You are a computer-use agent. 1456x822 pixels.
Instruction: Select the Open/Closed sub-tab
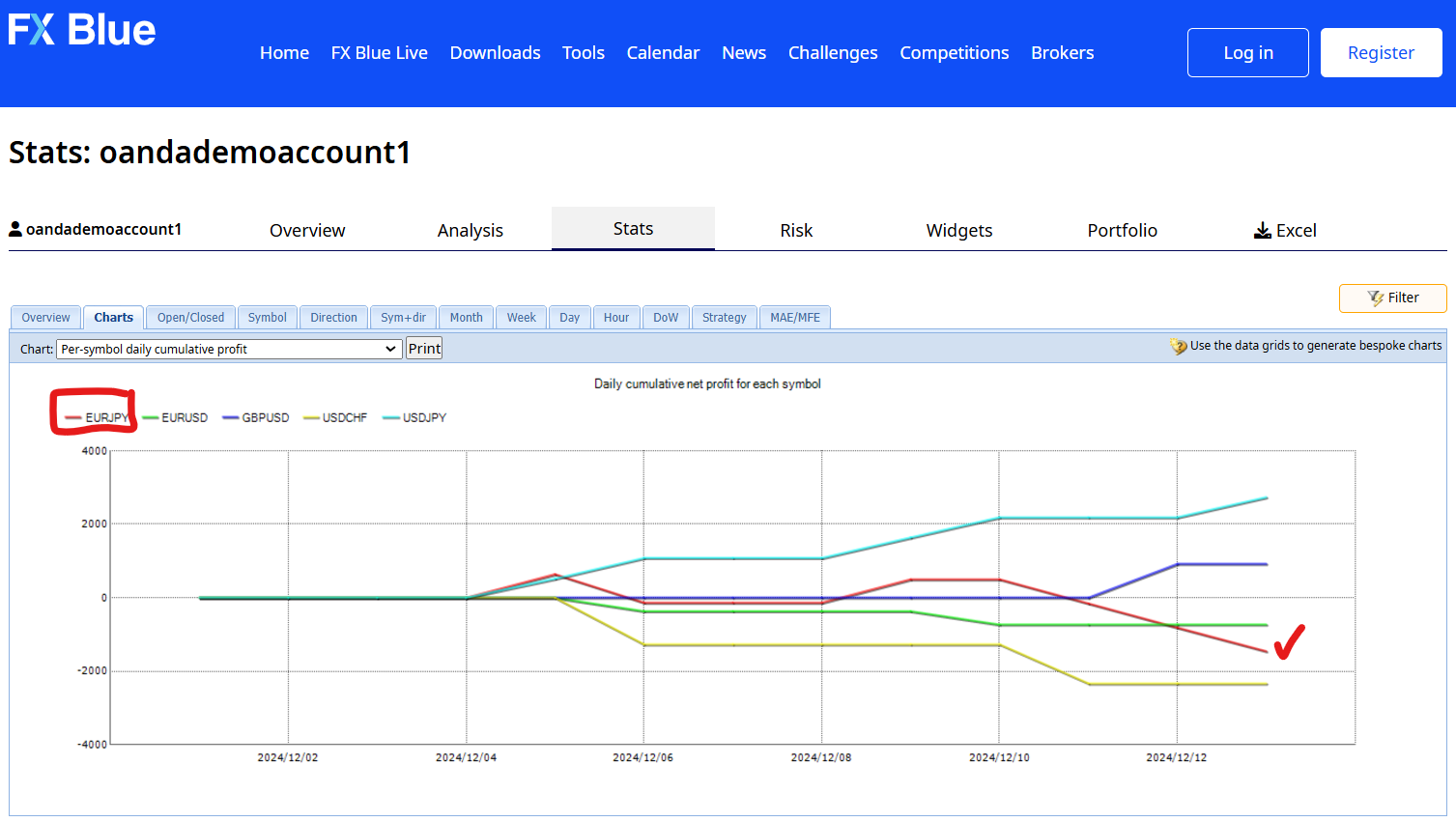(x=190, y=318)
